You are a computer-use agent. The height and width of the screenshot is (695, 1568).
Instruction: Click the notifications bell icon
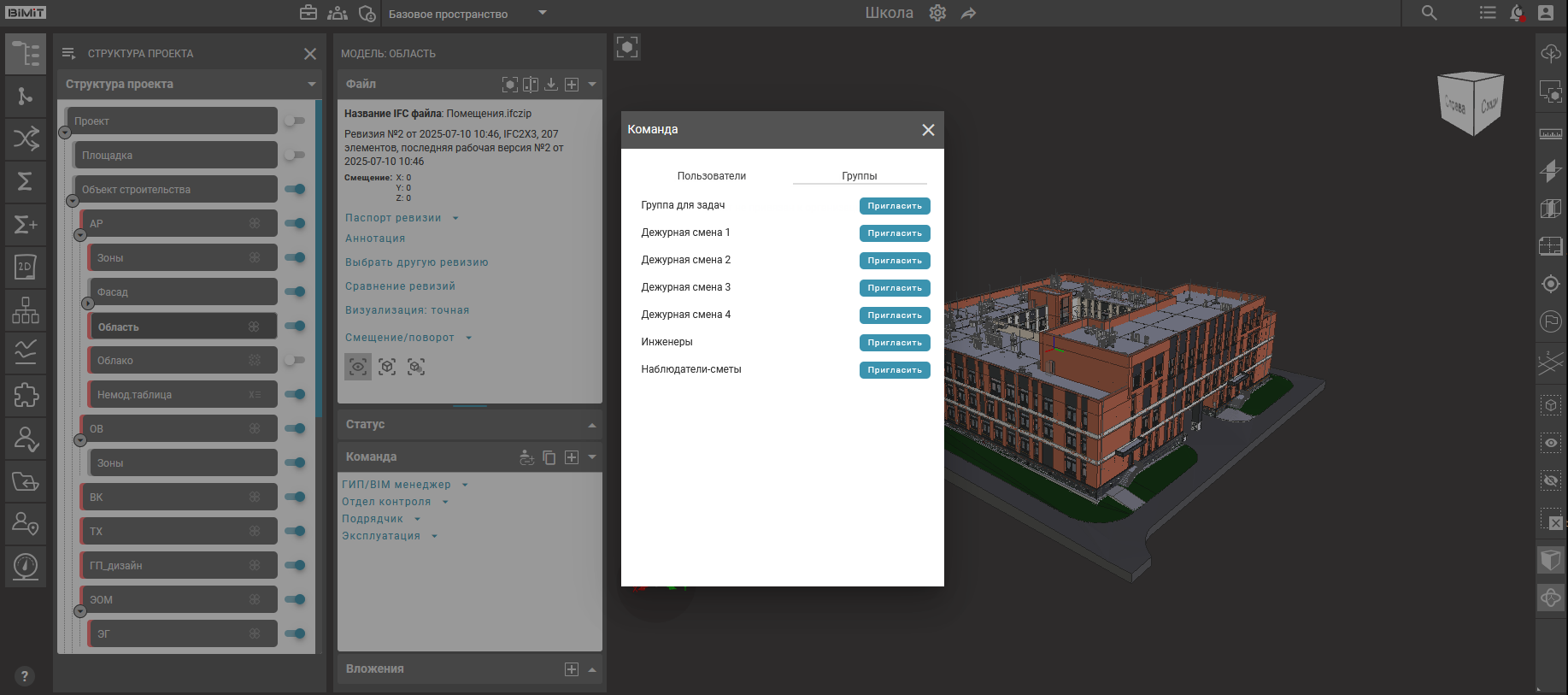coord(1517,13)
